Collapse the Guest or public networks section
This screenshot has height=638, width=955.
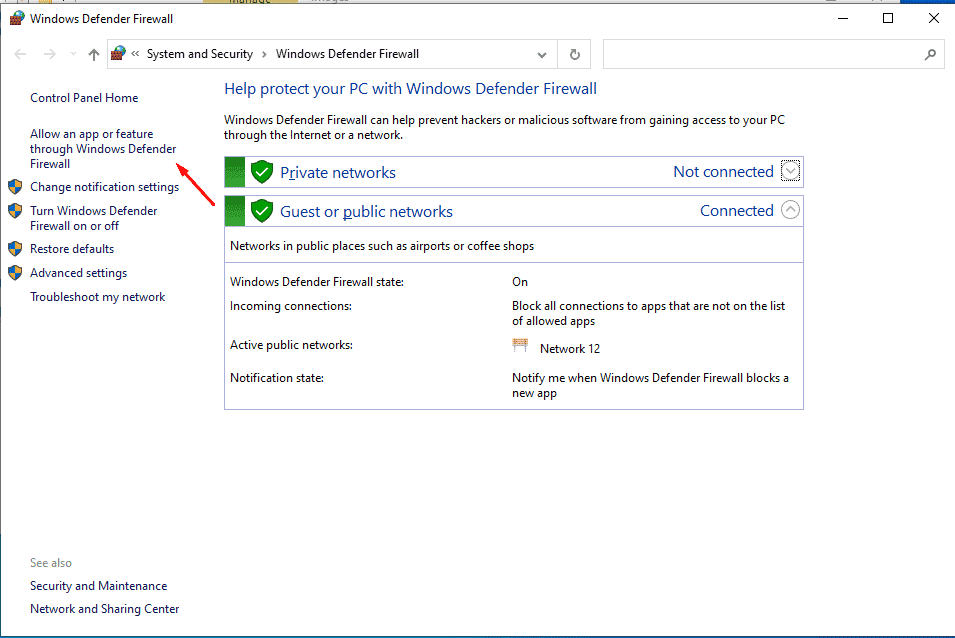(x=790, y=210)
